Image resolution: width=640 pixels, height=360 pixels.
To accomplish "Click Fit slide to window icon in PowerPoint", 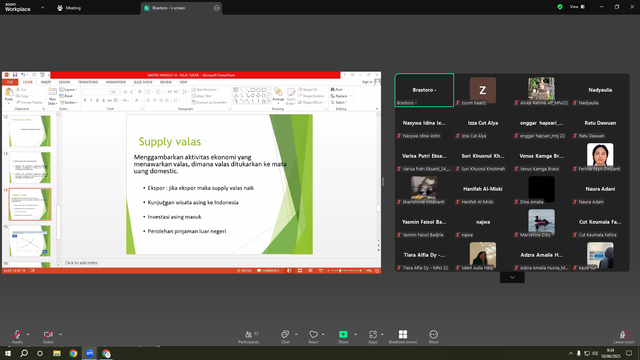I will (377, 271).
